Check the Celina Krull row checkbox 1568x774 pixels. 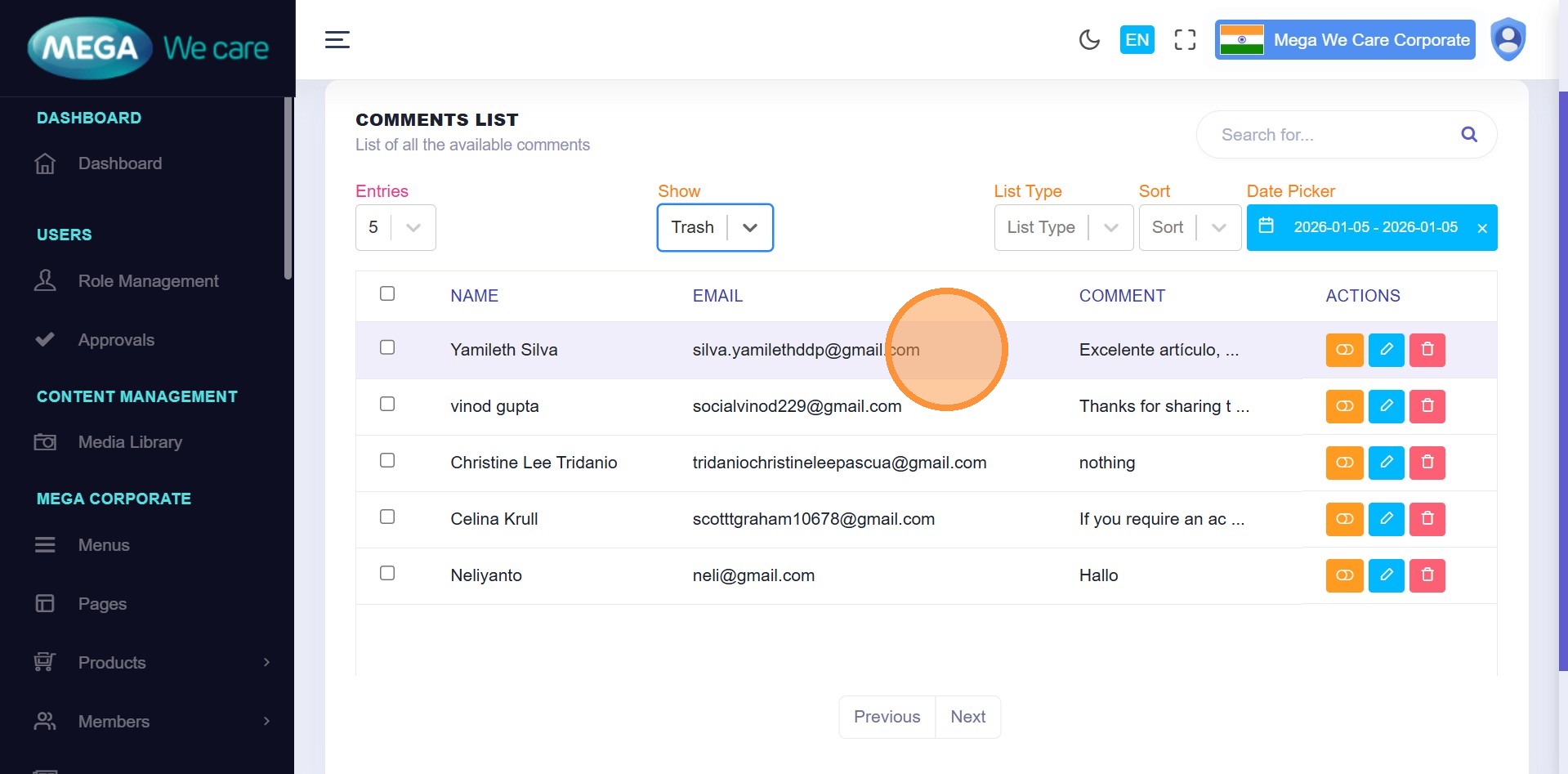coord(387,517)
